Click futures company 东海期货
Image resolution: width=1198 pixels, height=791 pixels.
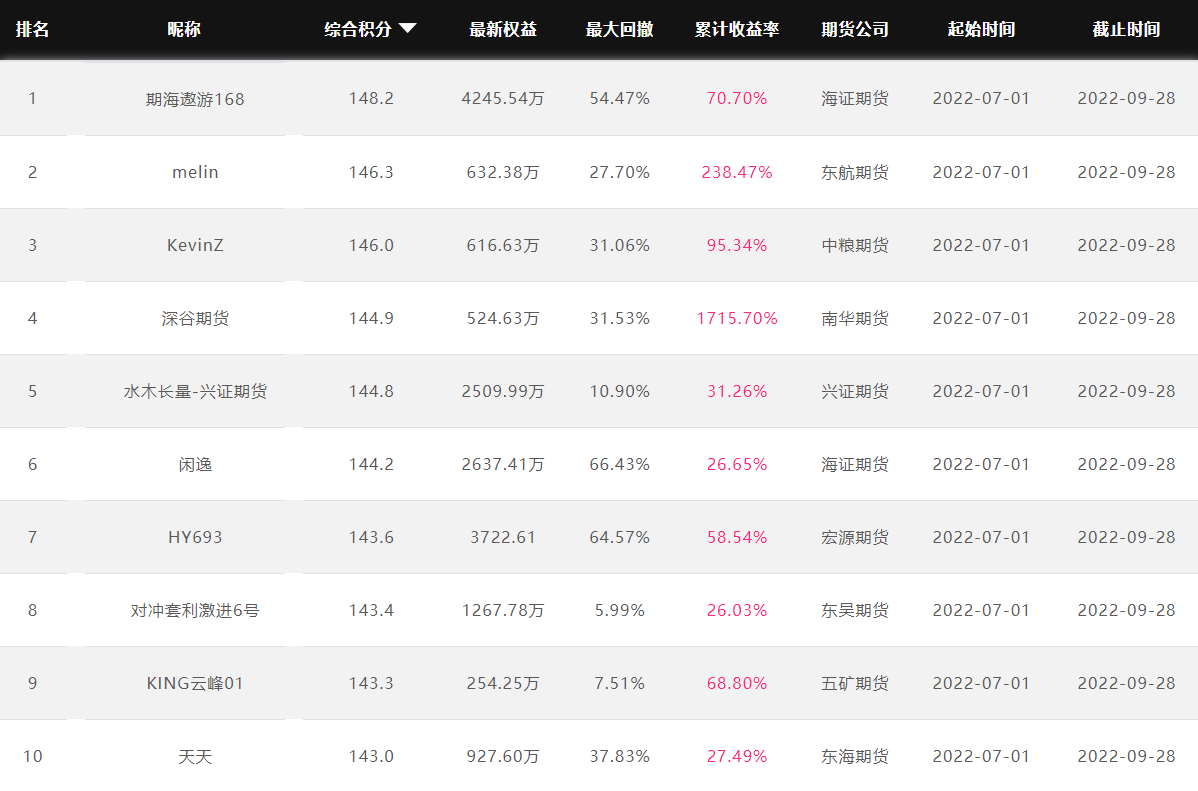(x=855, y=756)
